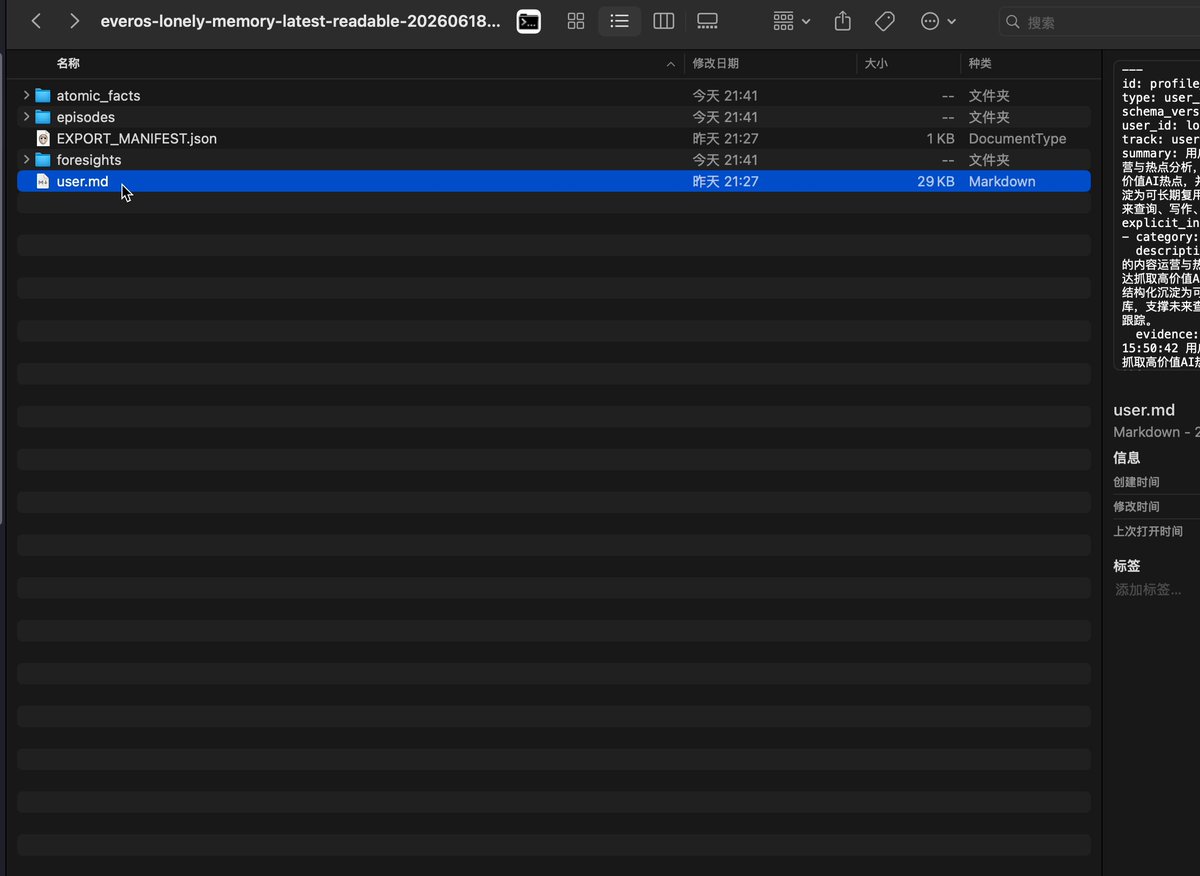Image resolution: width=1200 pixels, height=876 pixels.
Task: Sort by the 大小 column header
Action: (876, 63)
